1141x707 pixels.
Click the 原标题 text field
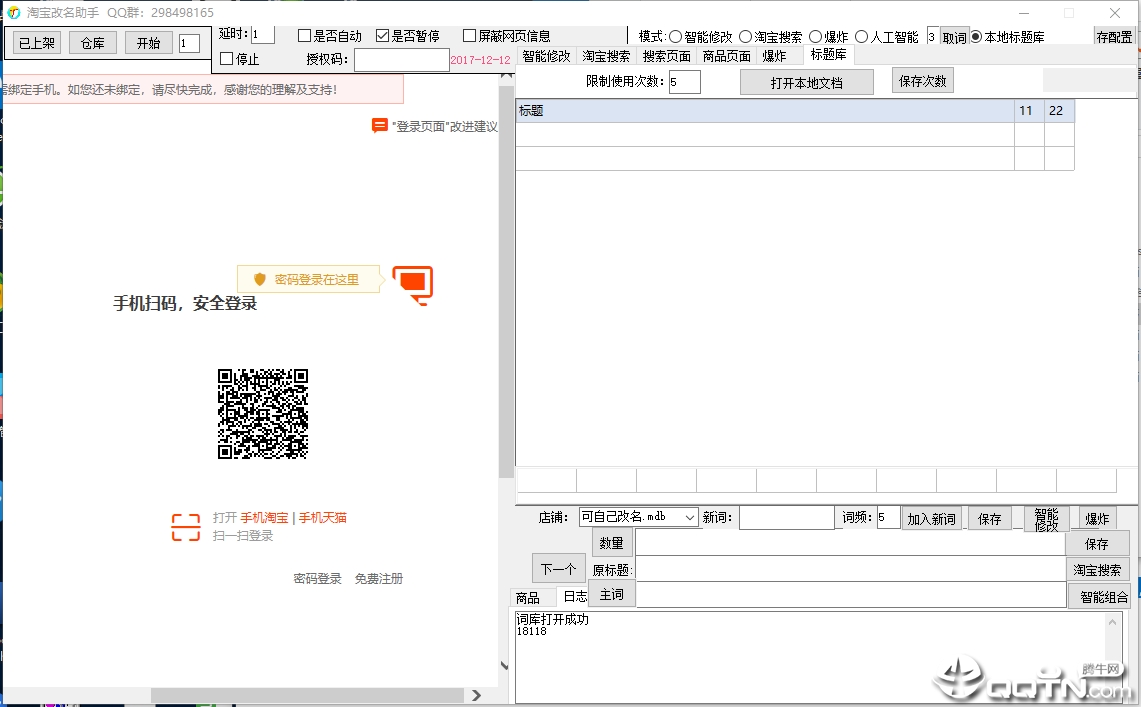click(851, 569)
